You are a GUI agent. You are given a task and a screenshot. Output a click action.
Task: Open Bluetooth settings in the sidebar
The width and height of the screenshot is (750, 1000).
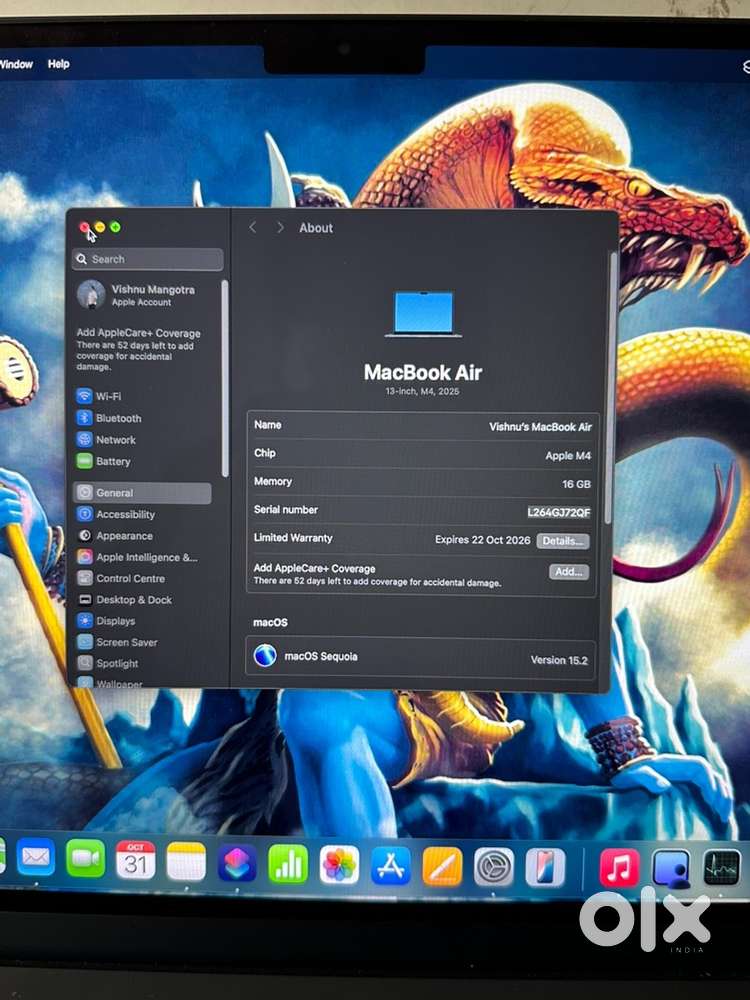[109, 418]
